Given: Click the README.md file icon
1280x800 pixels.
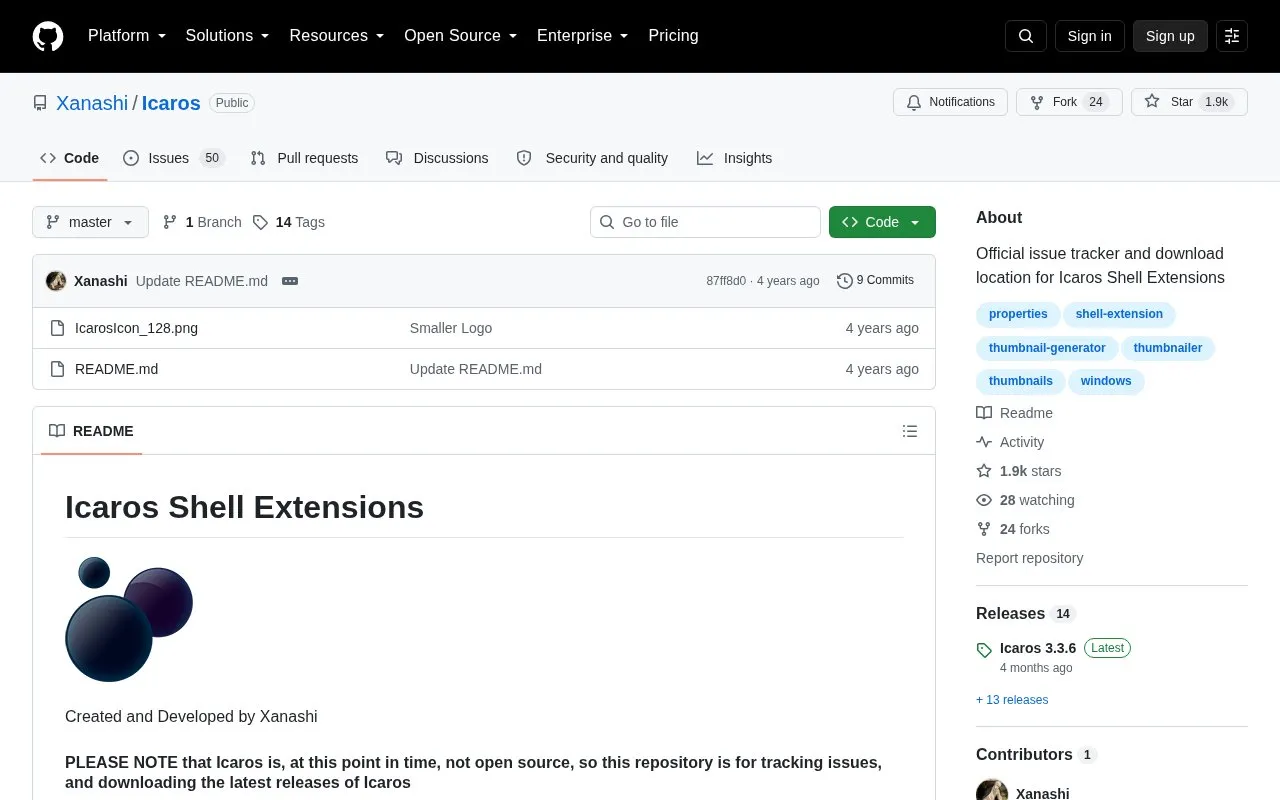Looking at the screenshot, I should coord(57,369).
